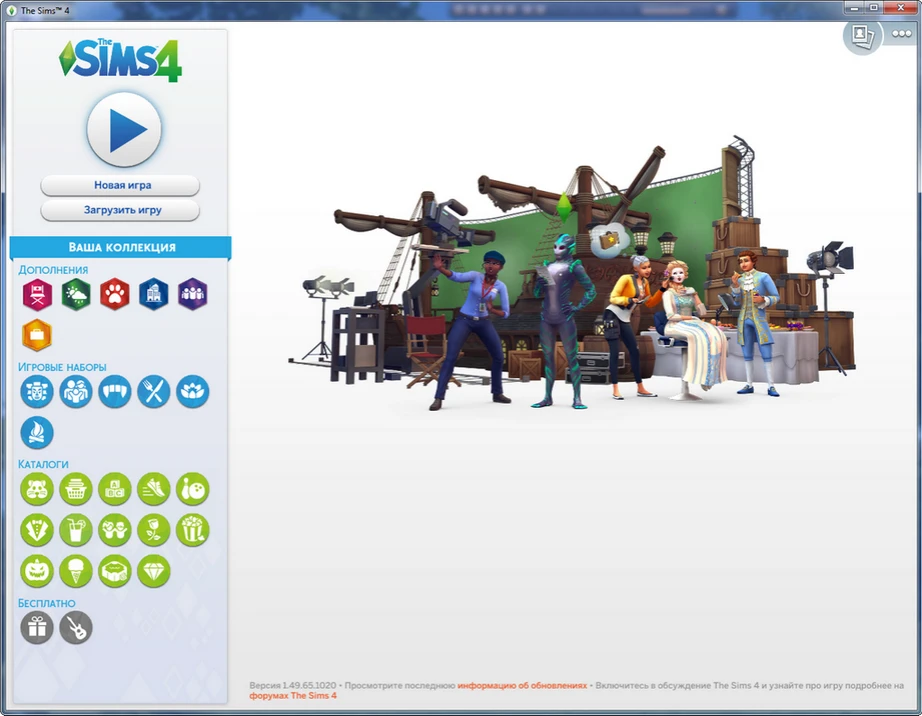This screenshot has width=922, height=716.
Task: Open the Get to Work briefcase icon
Action: pos(37,334)
